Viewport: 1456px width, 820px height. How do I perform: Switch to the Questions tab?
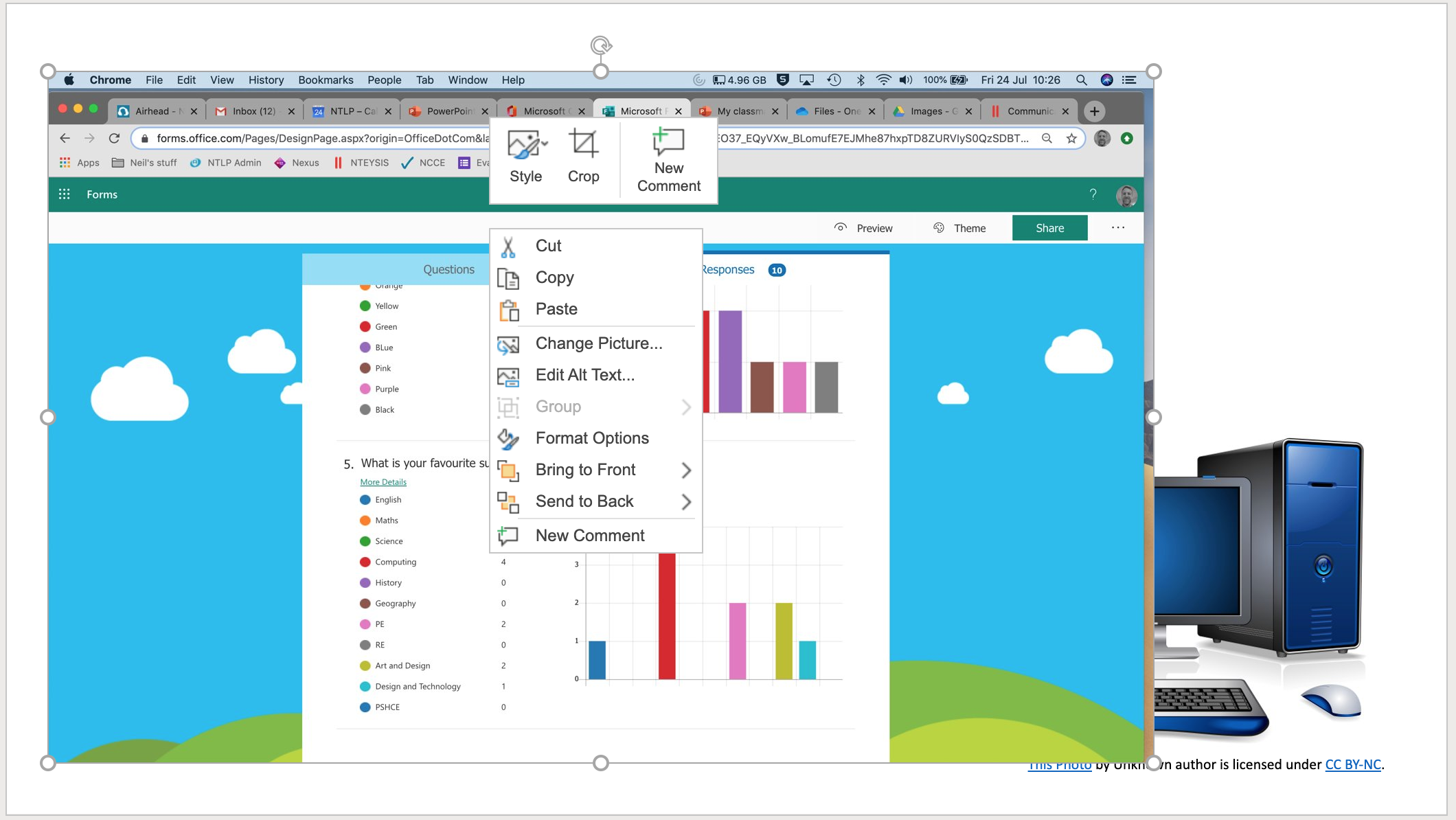tap(448, 270)
